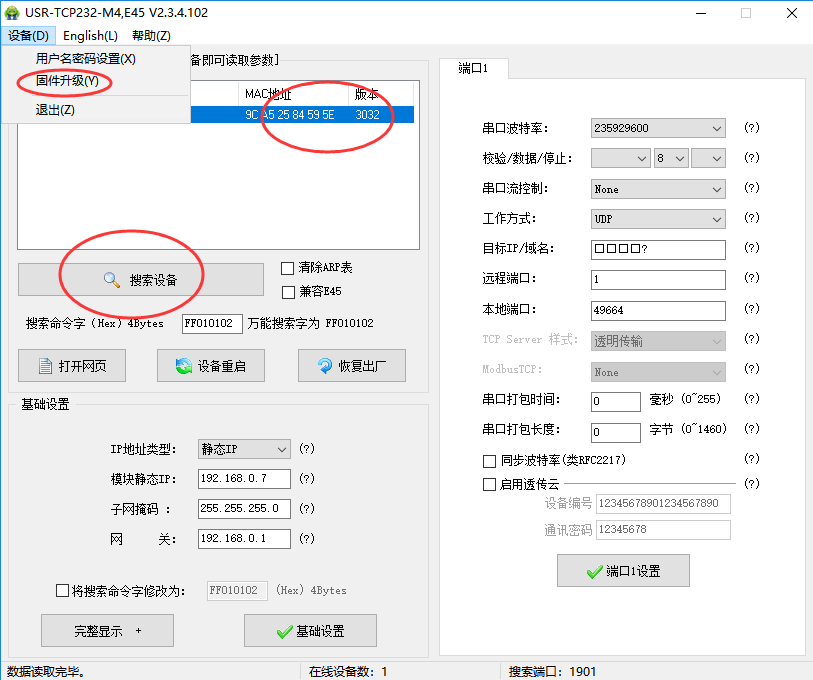Image resolution: width=813 pixels, height=680 pixels.
Task: Enable 启用透传云 checkbox
Action: [x=489, y=484]
